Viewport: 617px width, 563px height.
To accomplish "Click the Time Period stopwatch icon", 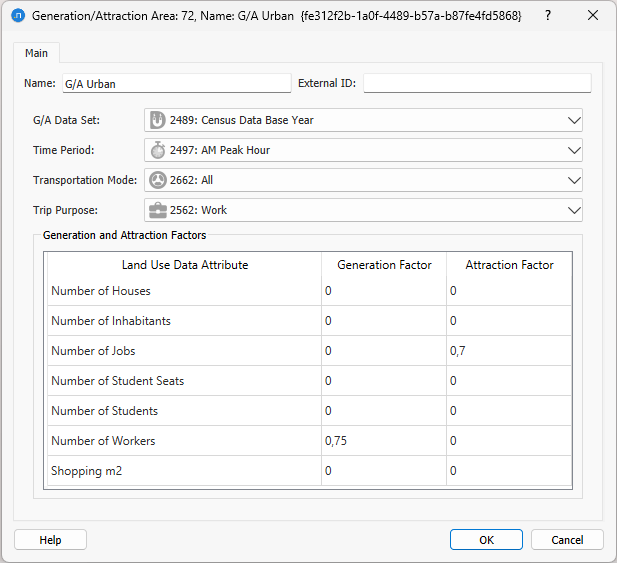I will pyautogui.click(x=158, y=150).
